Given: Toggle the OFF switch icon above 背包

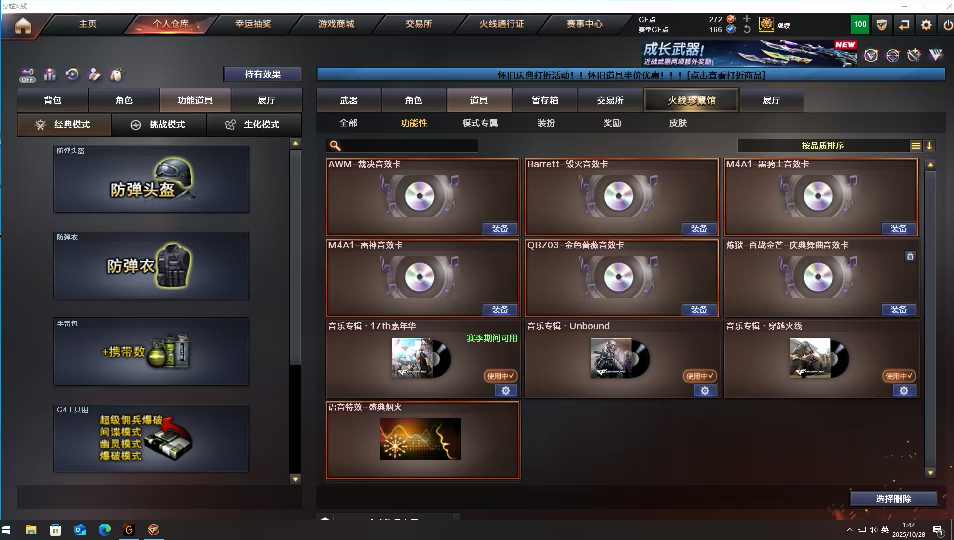Looking at the screenshot, I should (x=27, y=75).
